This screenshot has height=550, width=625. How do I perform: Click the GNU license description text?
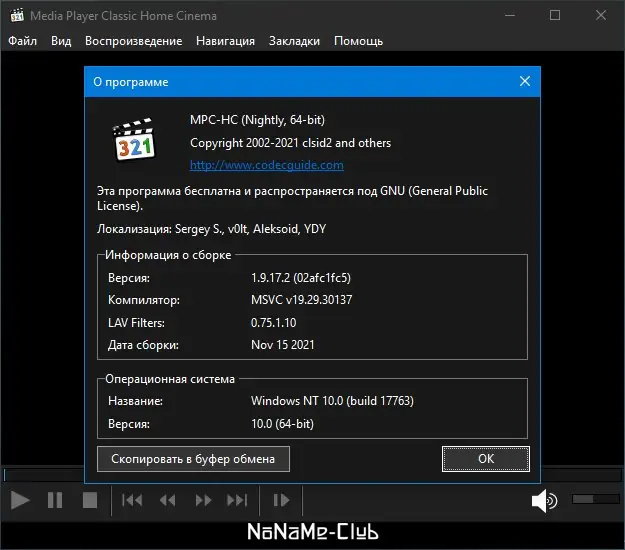292,198
